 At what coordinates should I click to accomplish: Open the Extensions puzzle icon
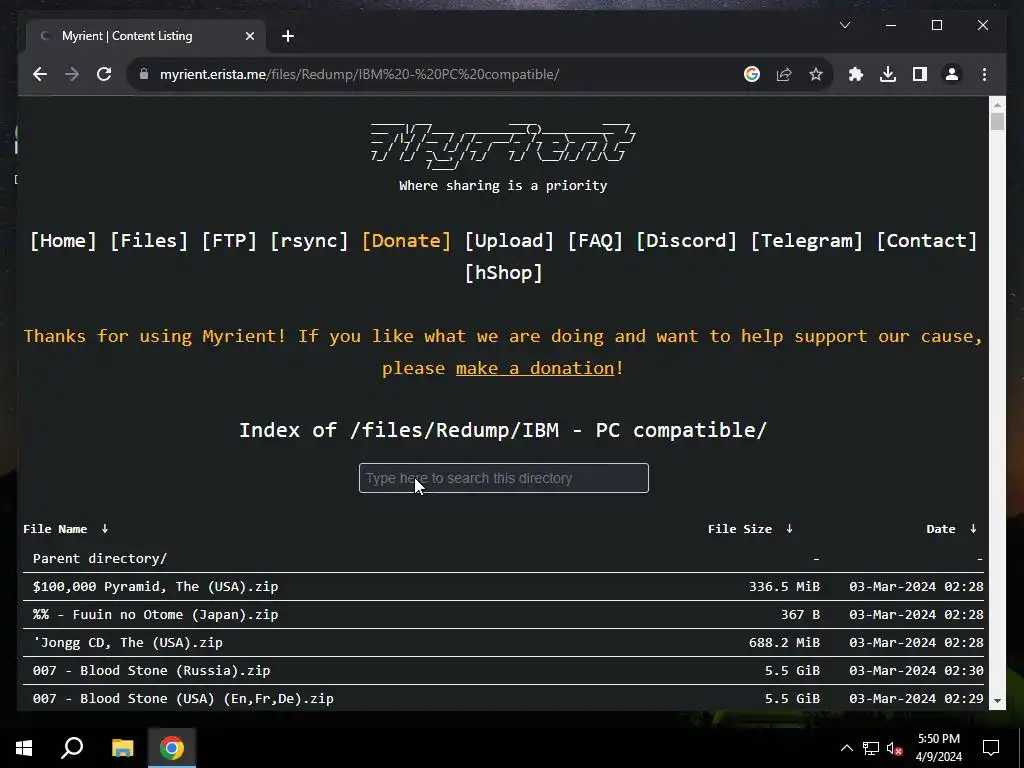(856, 74)
